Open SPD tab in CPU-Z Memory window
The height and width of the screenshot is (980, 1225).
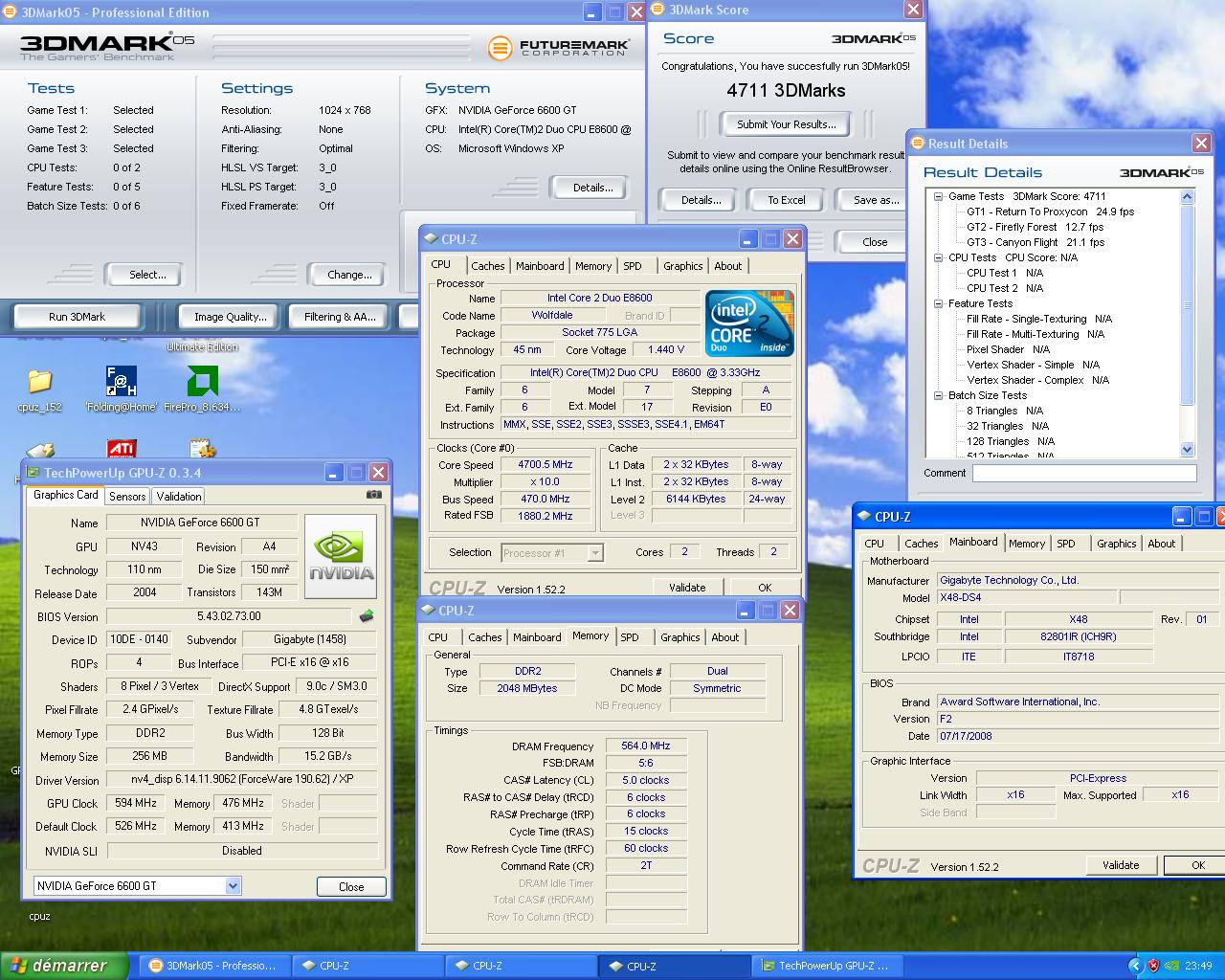[x=630, y=637]
